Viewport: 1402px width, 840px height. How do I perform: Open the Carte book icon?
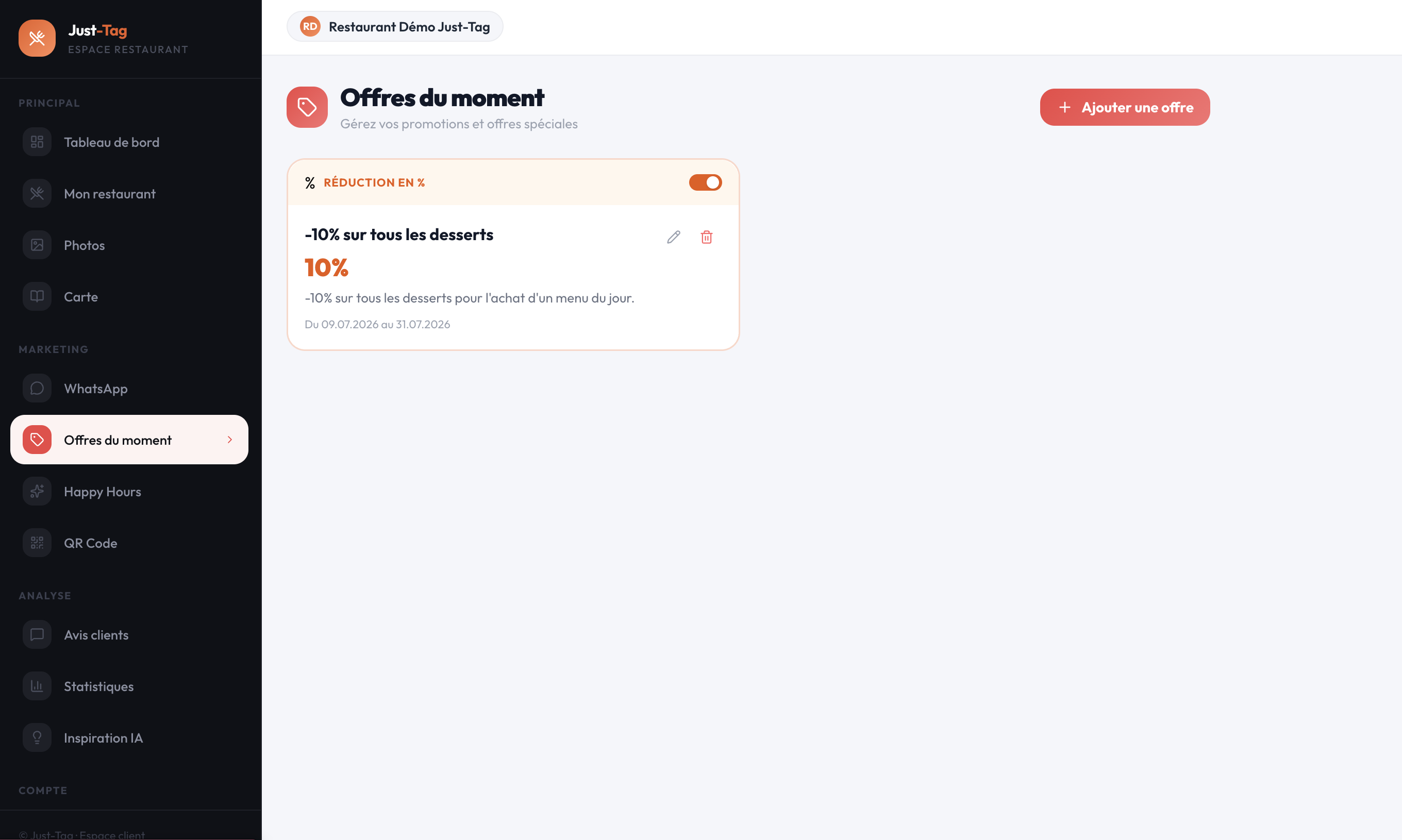(x=37, y=297)
